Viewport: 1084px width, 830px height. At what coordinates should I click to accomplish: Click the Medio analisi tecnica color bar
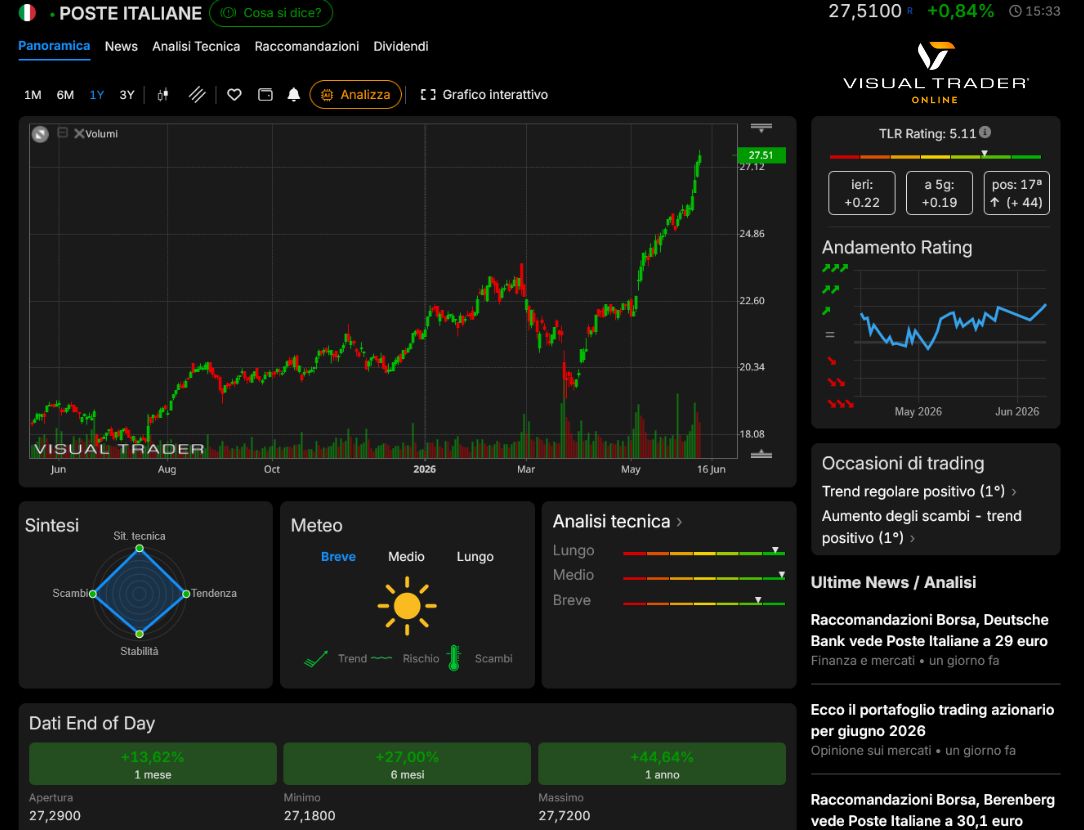coord(704,578)
